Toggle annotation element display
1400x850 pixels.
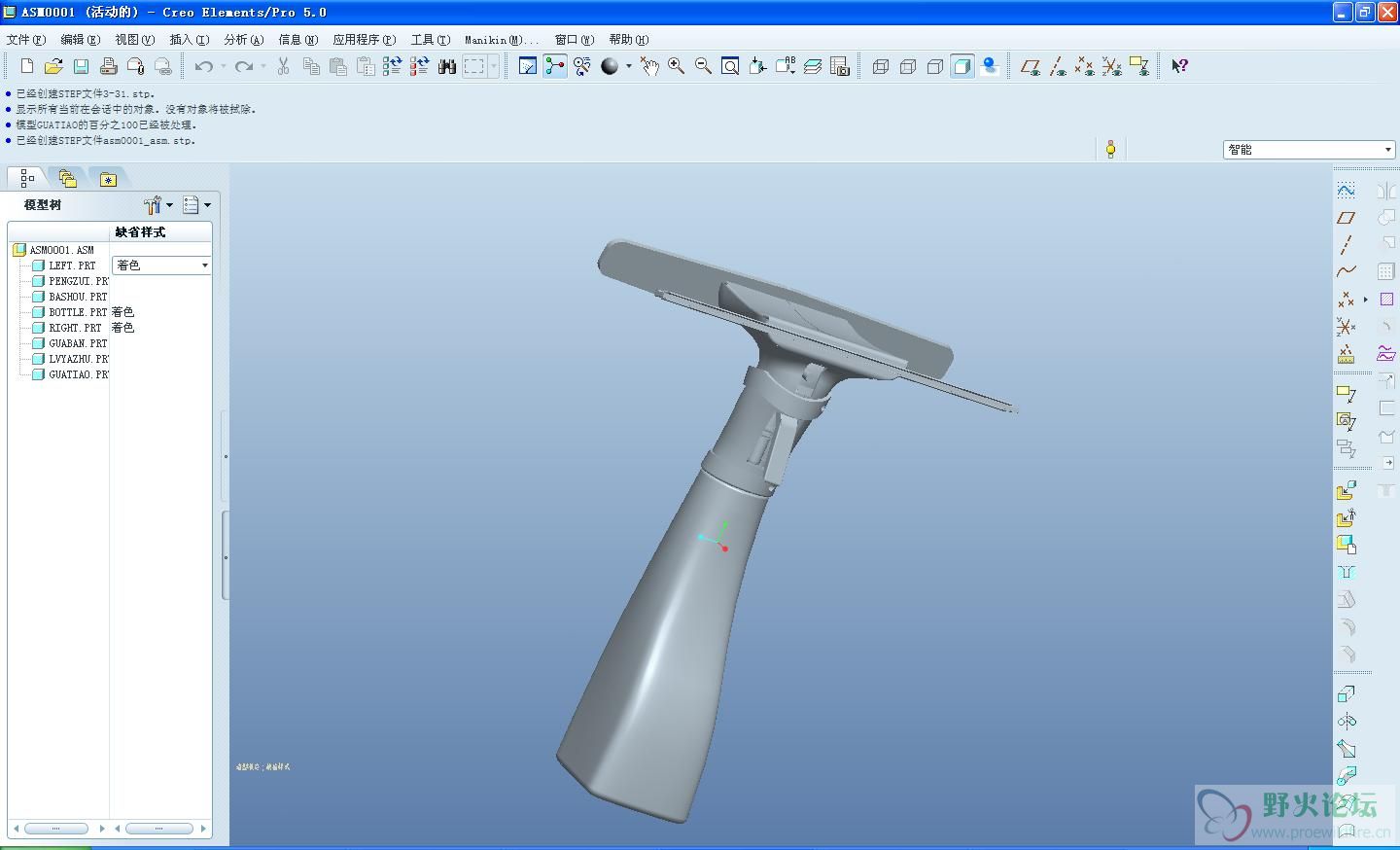point(1139,66)
